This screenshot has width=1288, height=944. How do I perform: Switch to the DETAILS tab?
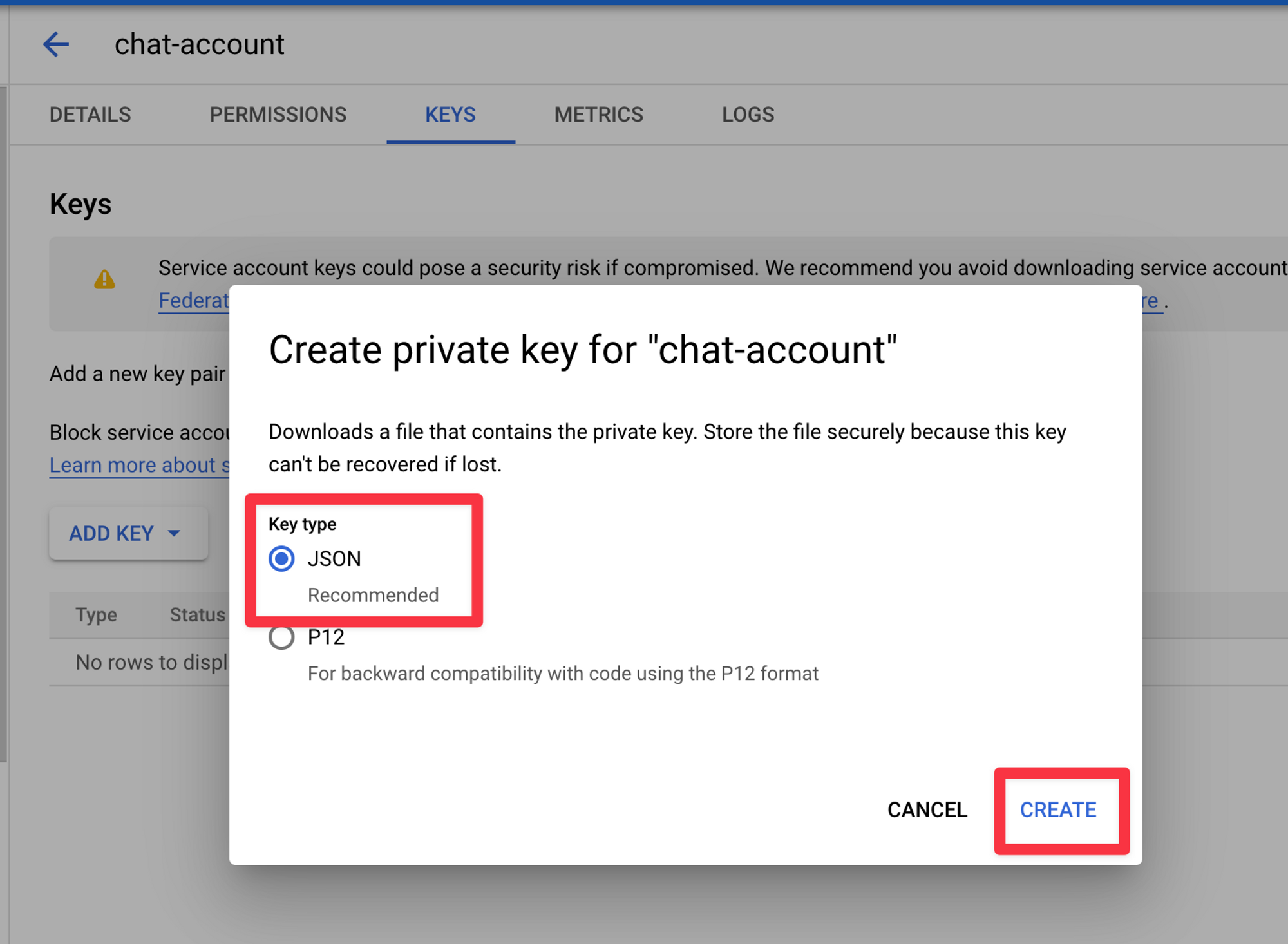coord(90,115)
